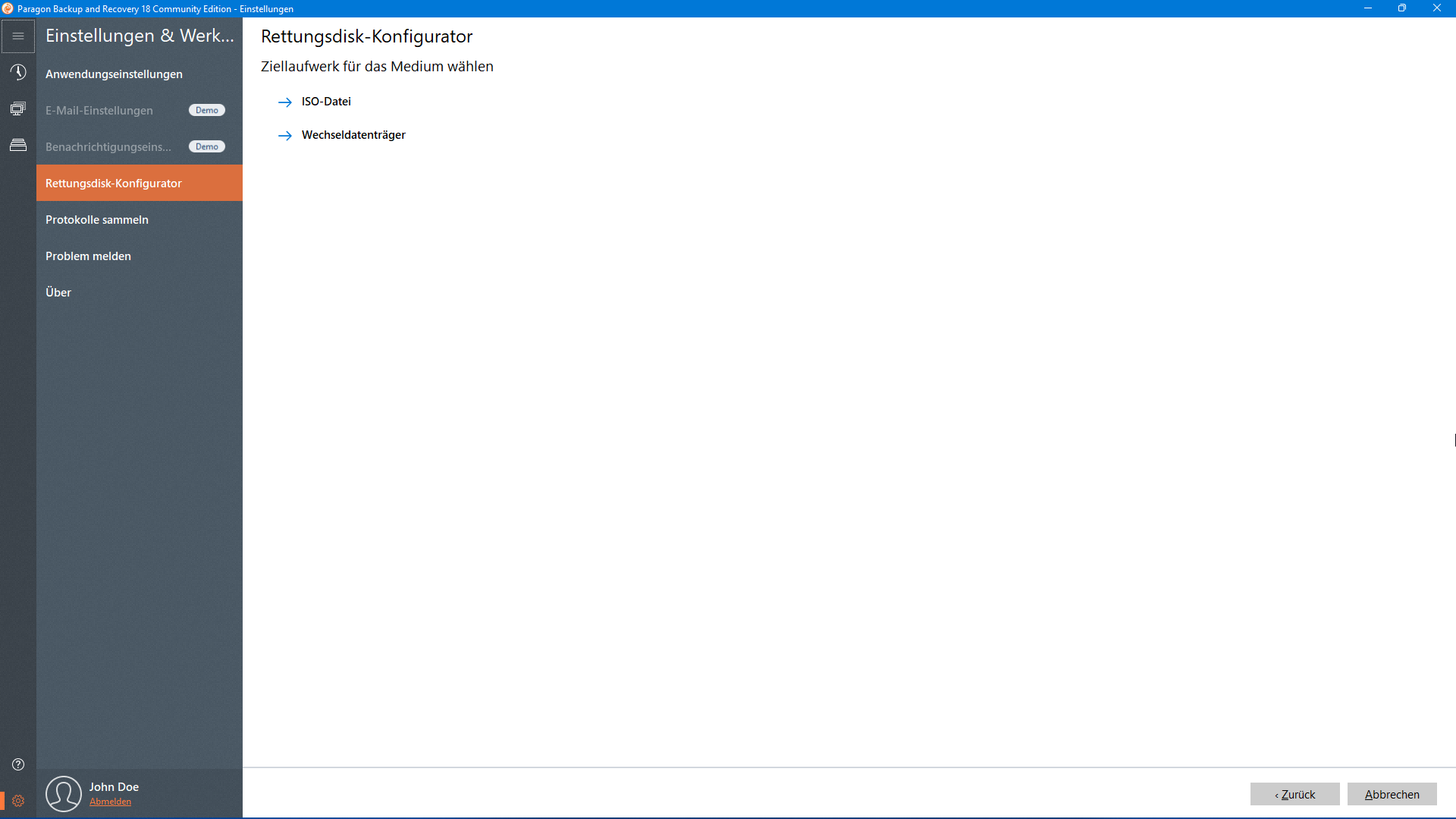
Task: Open the backup history clock icon
Action: click(18, 72)
